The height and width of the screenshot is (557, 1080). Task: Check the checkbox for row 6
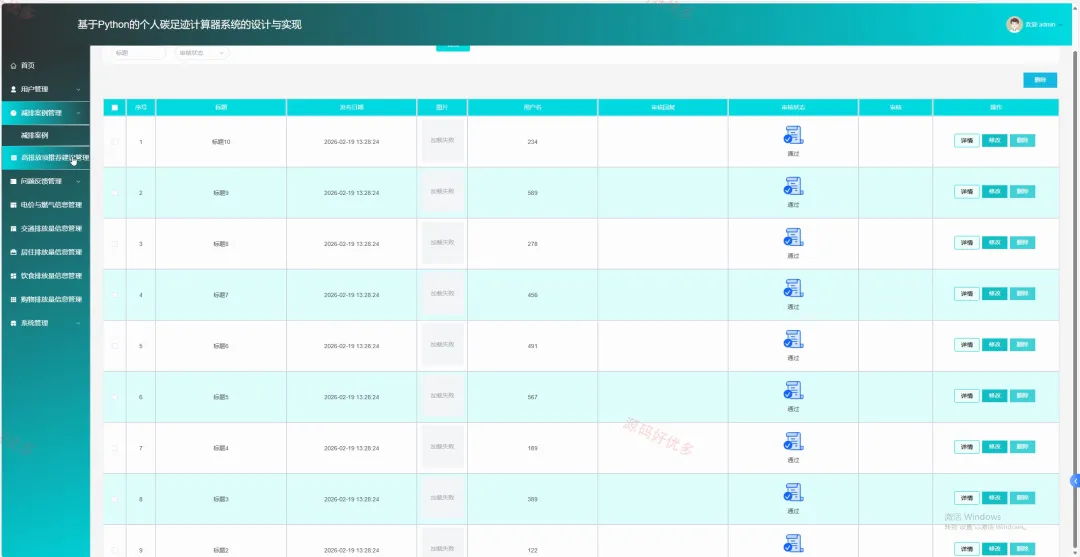[115, 397]
